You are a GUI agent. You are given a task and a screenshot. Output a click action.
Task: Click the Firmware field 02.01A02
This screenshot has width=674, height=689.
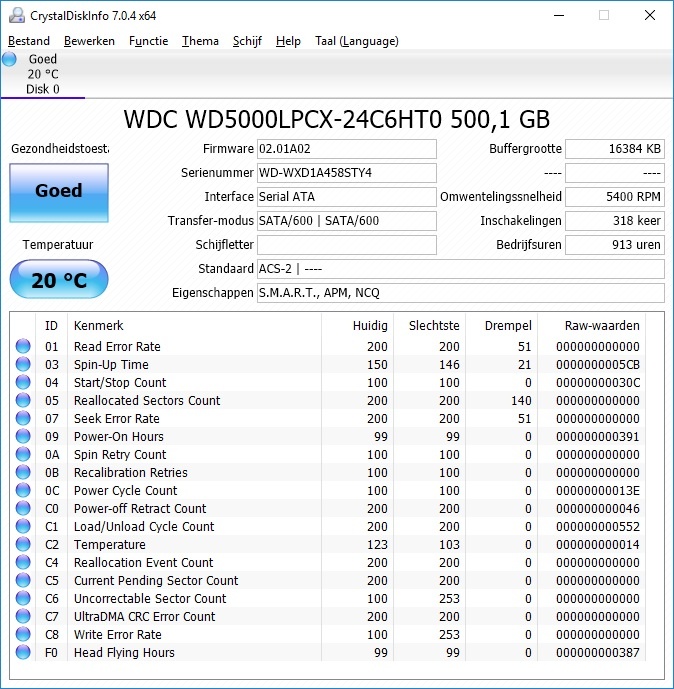pos(347,149)
